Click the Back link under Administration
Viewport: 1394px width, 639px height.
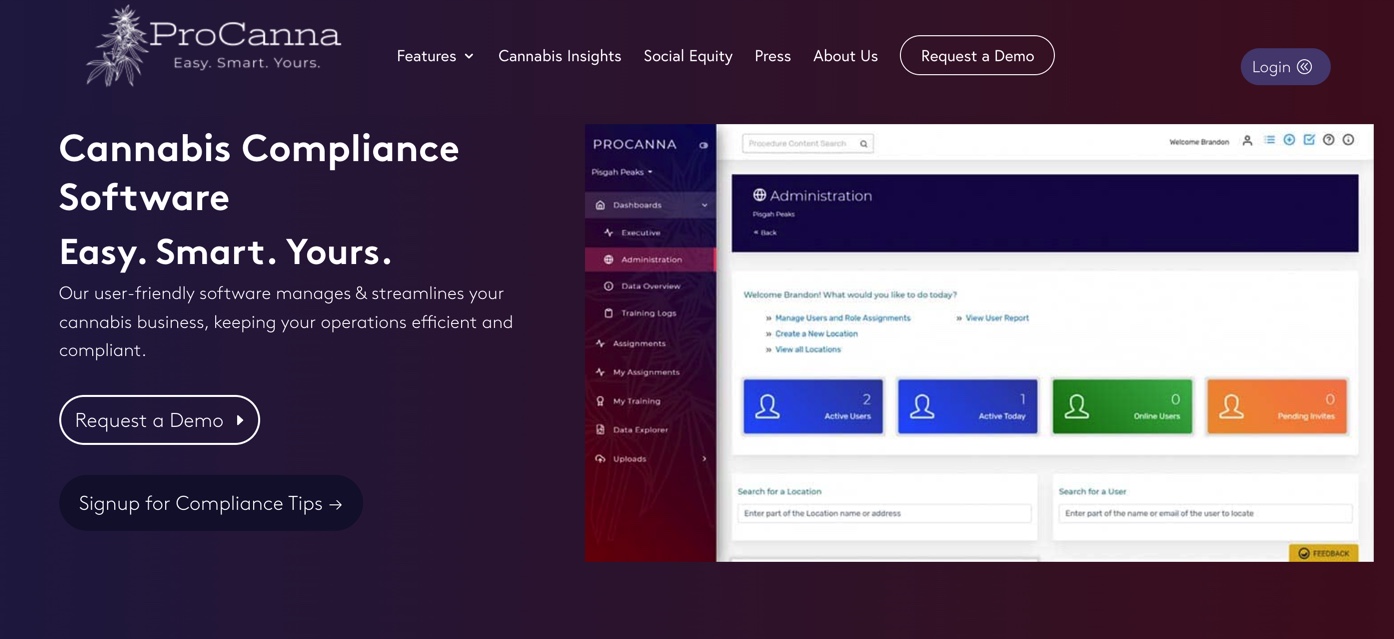coord(765,233)
